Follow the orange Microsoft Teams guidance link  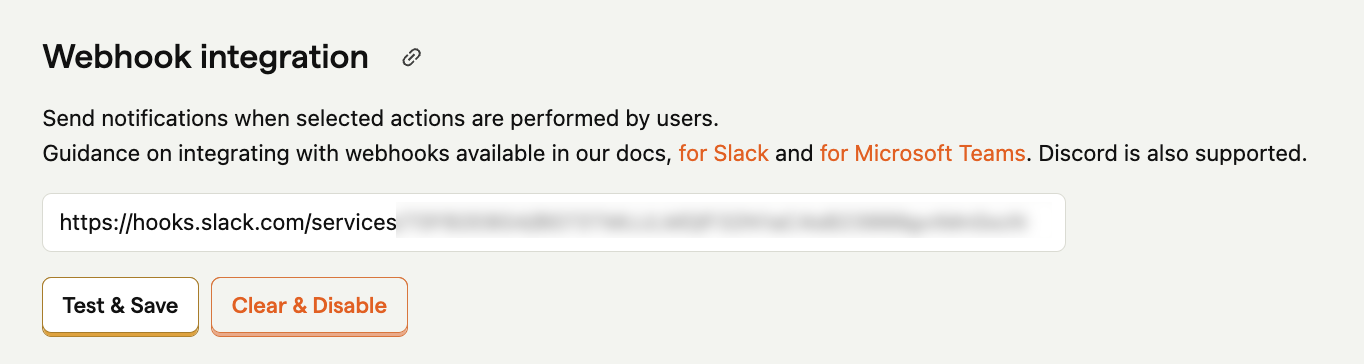coord(922,154)
